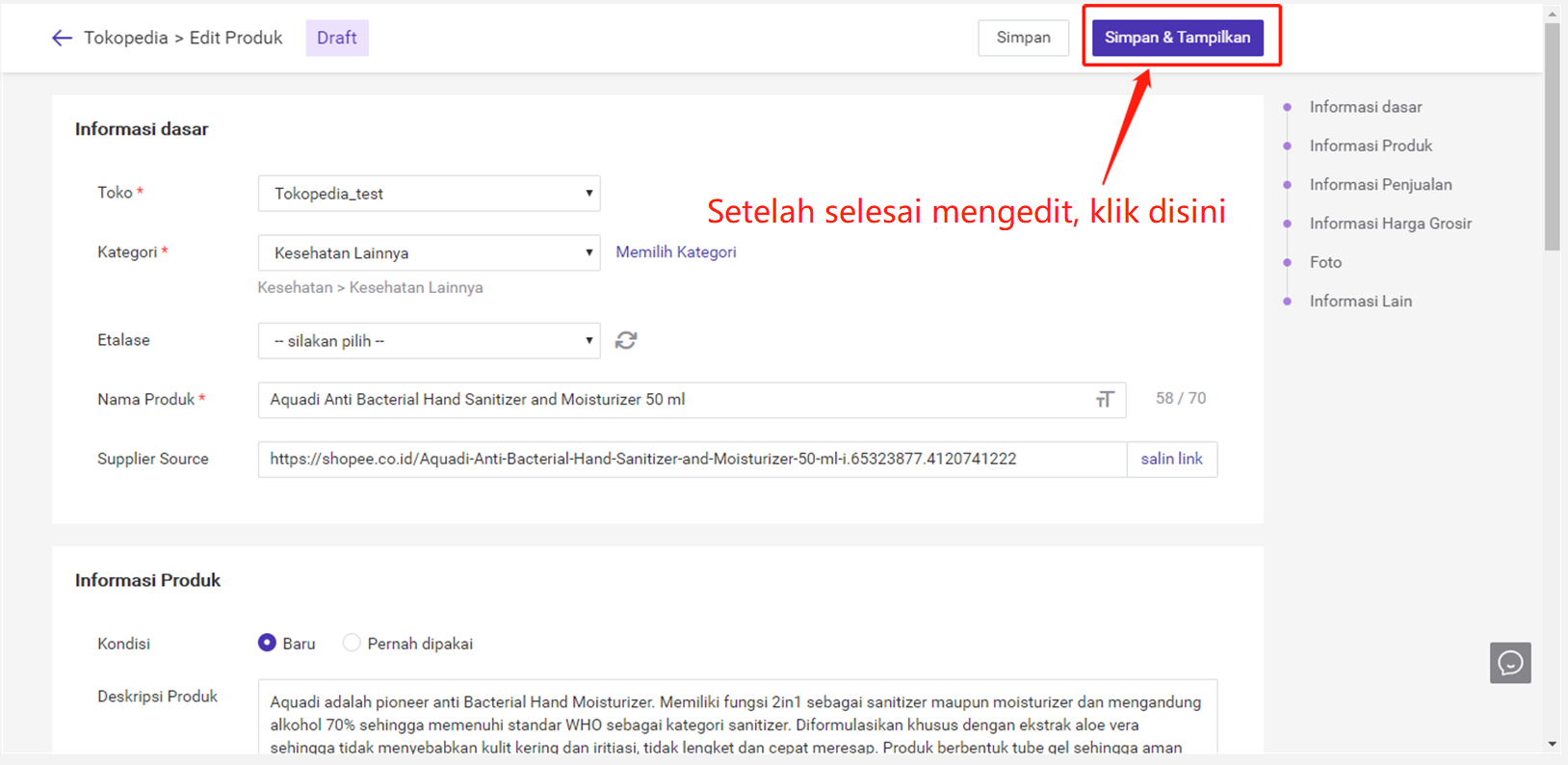Click the salin link button
This screenshot has width=1568, height=765.
1171,459
